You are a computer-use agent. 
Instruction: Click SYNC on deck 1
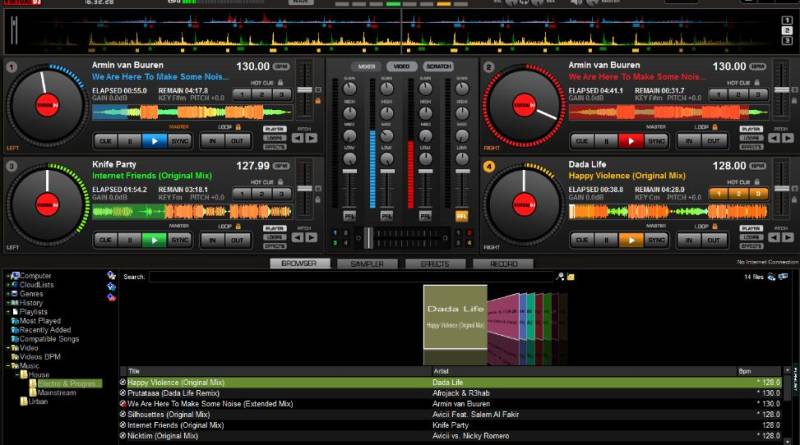pyautogui.click(x=180, y=141)
